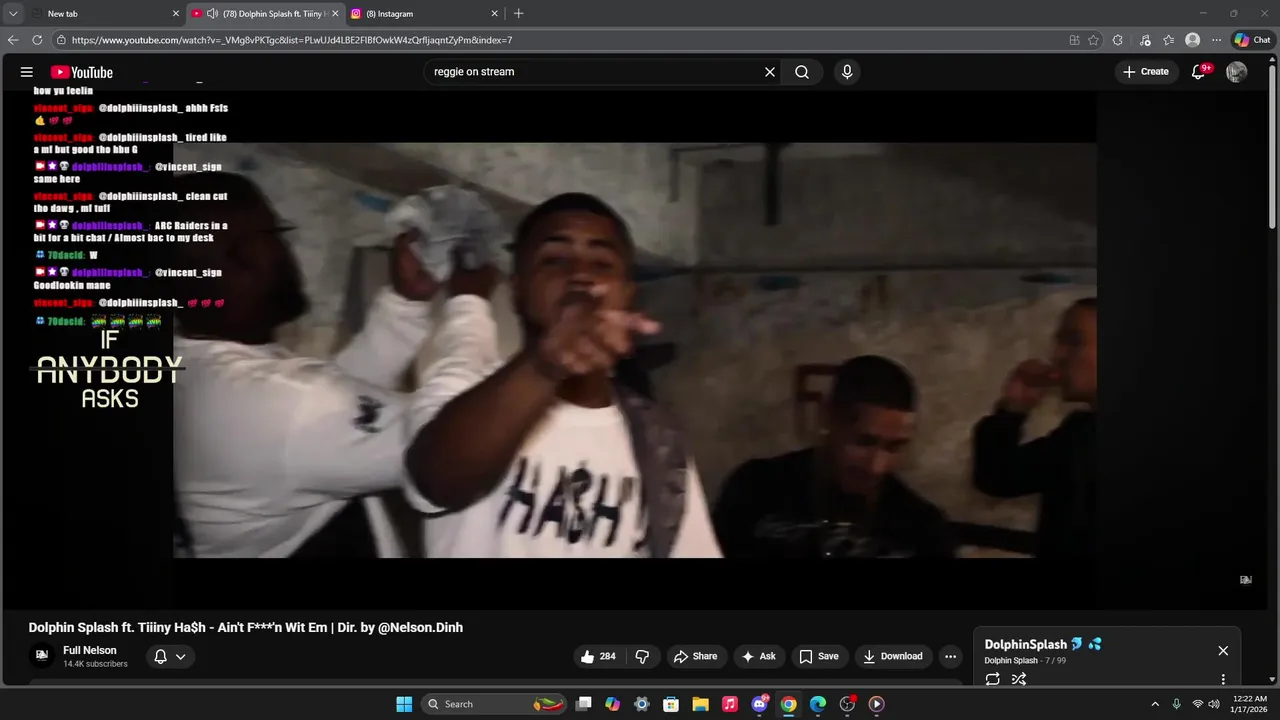The image size is (1280, 720).
Task: Click the video title text
Action: (246, 627)
